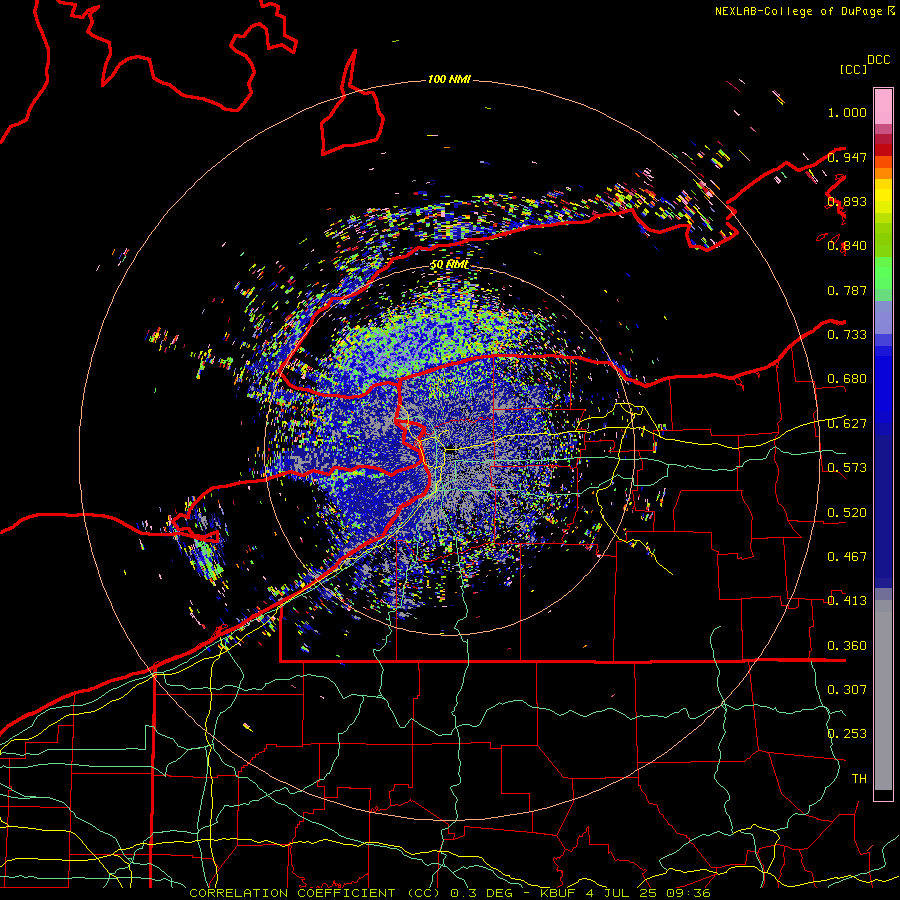The image size is (900, 900).
Task: Select the 0.680 scale value
Action: (847, 379)
